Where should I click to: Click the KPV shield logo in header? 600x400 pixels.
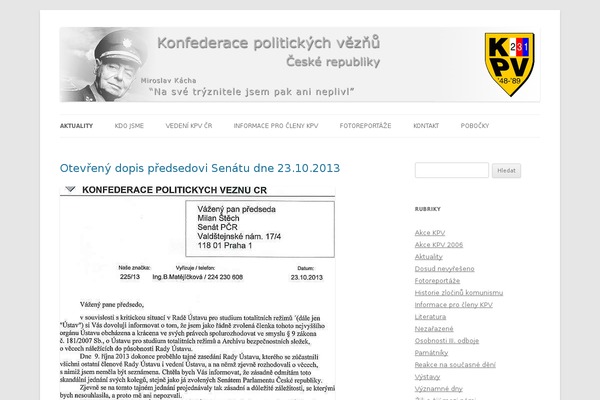(510, 65)
